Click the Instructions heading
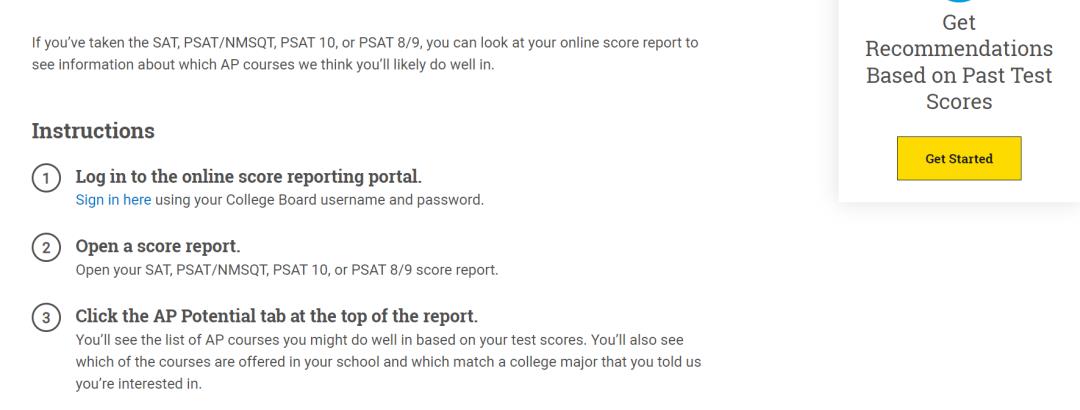This screenshot has height=410, width=1080. point(93,131)
